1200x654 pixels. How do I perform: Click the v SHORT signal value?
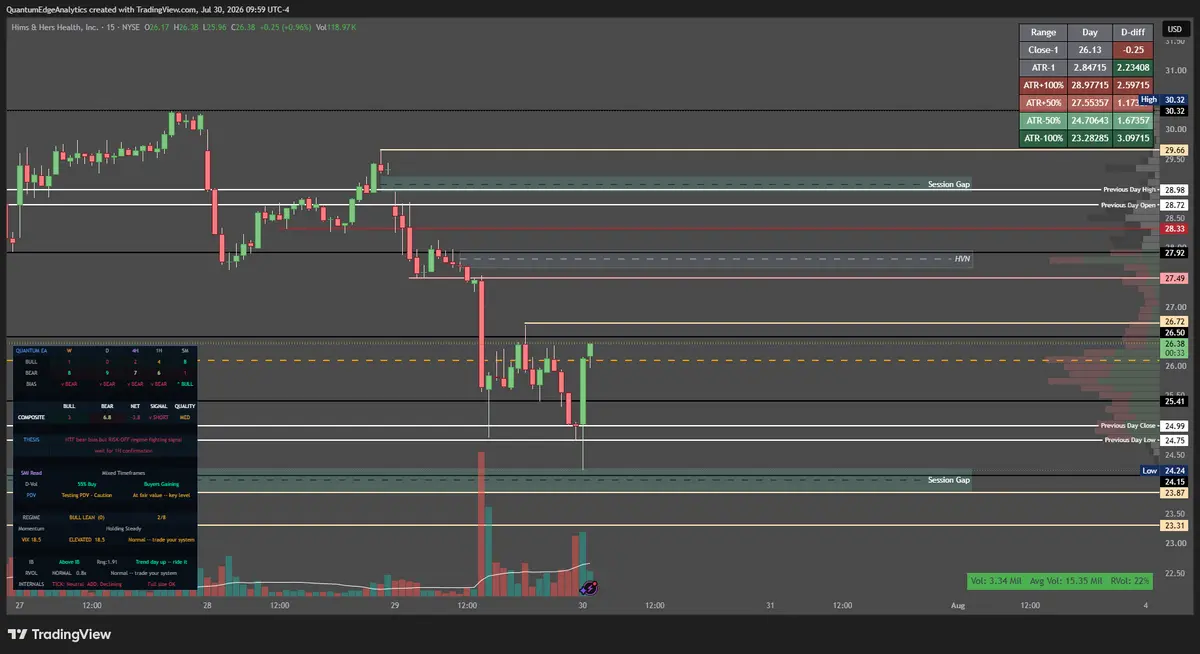tap(159, 417)
